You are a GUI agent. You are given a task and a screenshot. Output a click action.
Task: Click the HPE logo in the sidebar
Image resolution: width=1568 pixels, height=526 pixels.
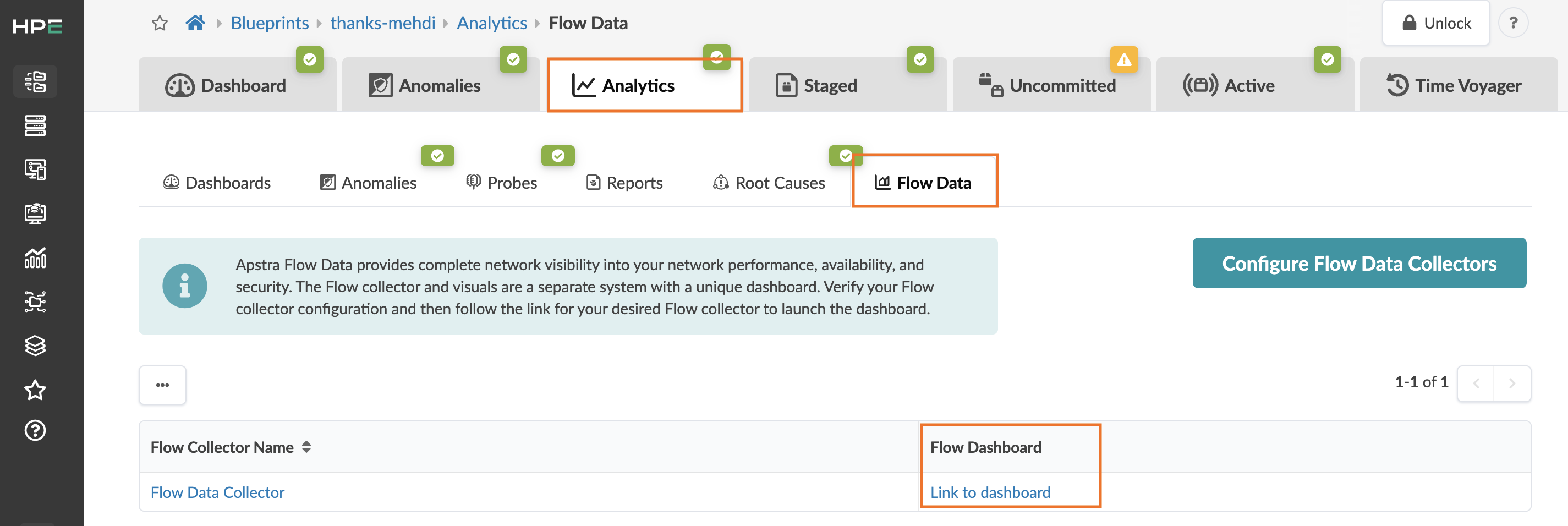pos(37,26)
